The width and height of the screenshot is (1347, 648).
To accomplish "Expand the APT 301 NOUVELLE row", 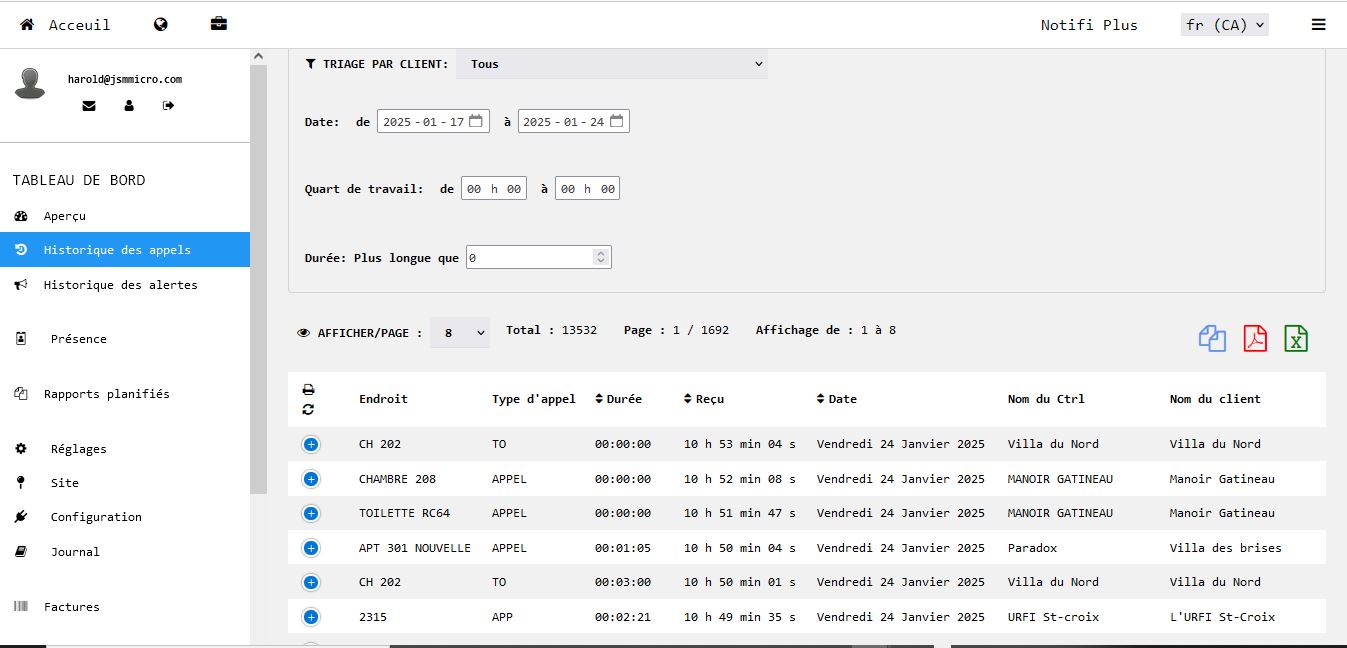I will pyautogui.click(x=310, y=548).
